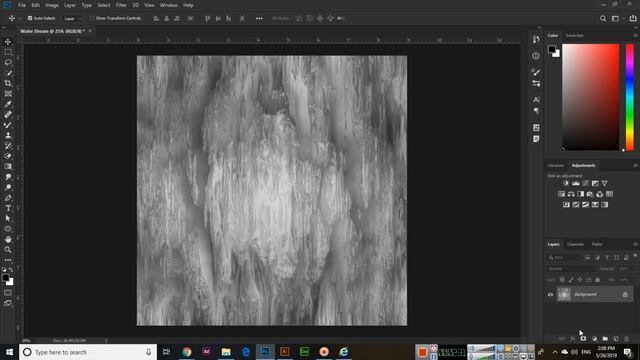Switch to the Swatches tab
Screen dimensions: 640x360
coord(574,36)
